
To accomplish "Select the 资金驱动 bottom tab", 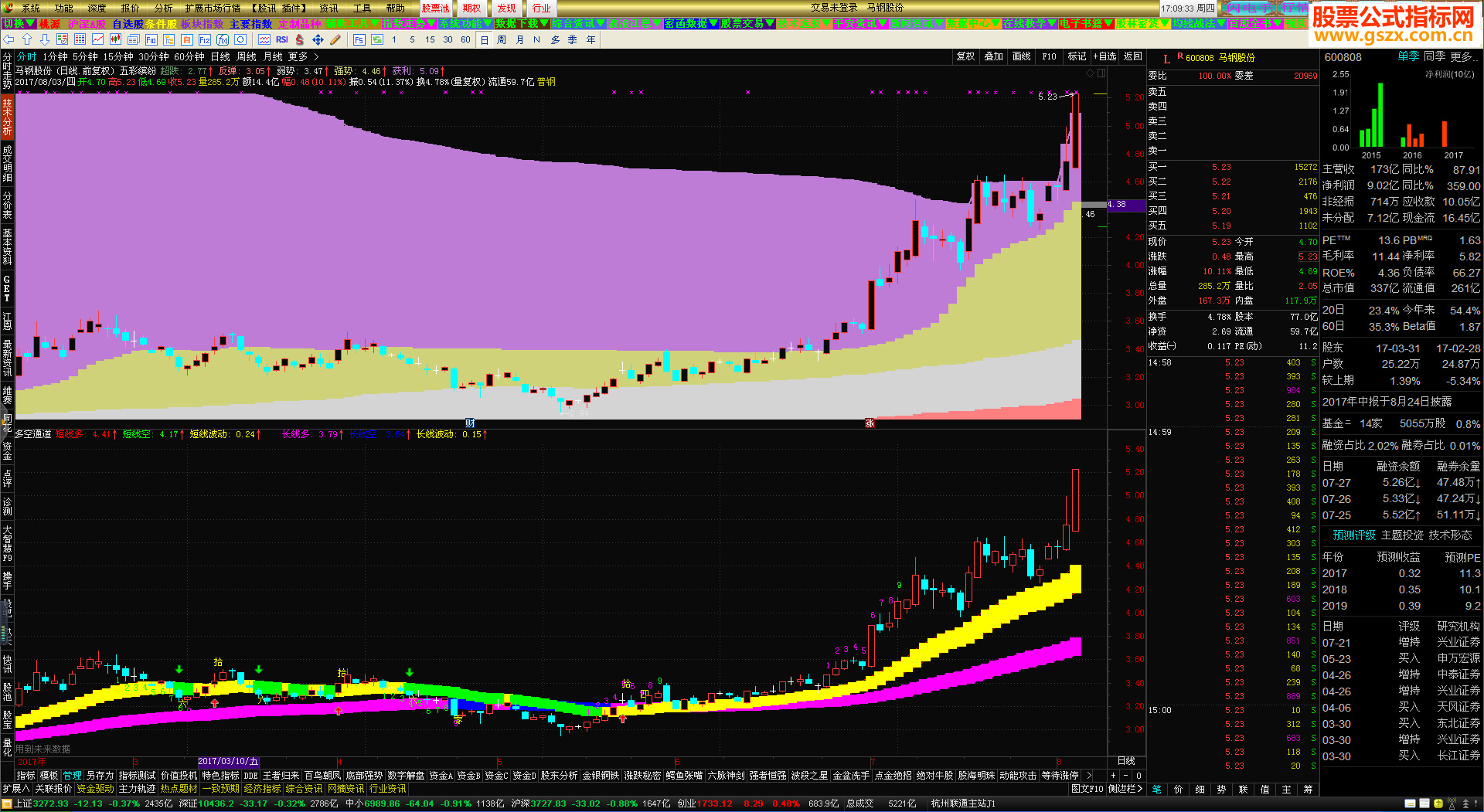I will point(95,789).
